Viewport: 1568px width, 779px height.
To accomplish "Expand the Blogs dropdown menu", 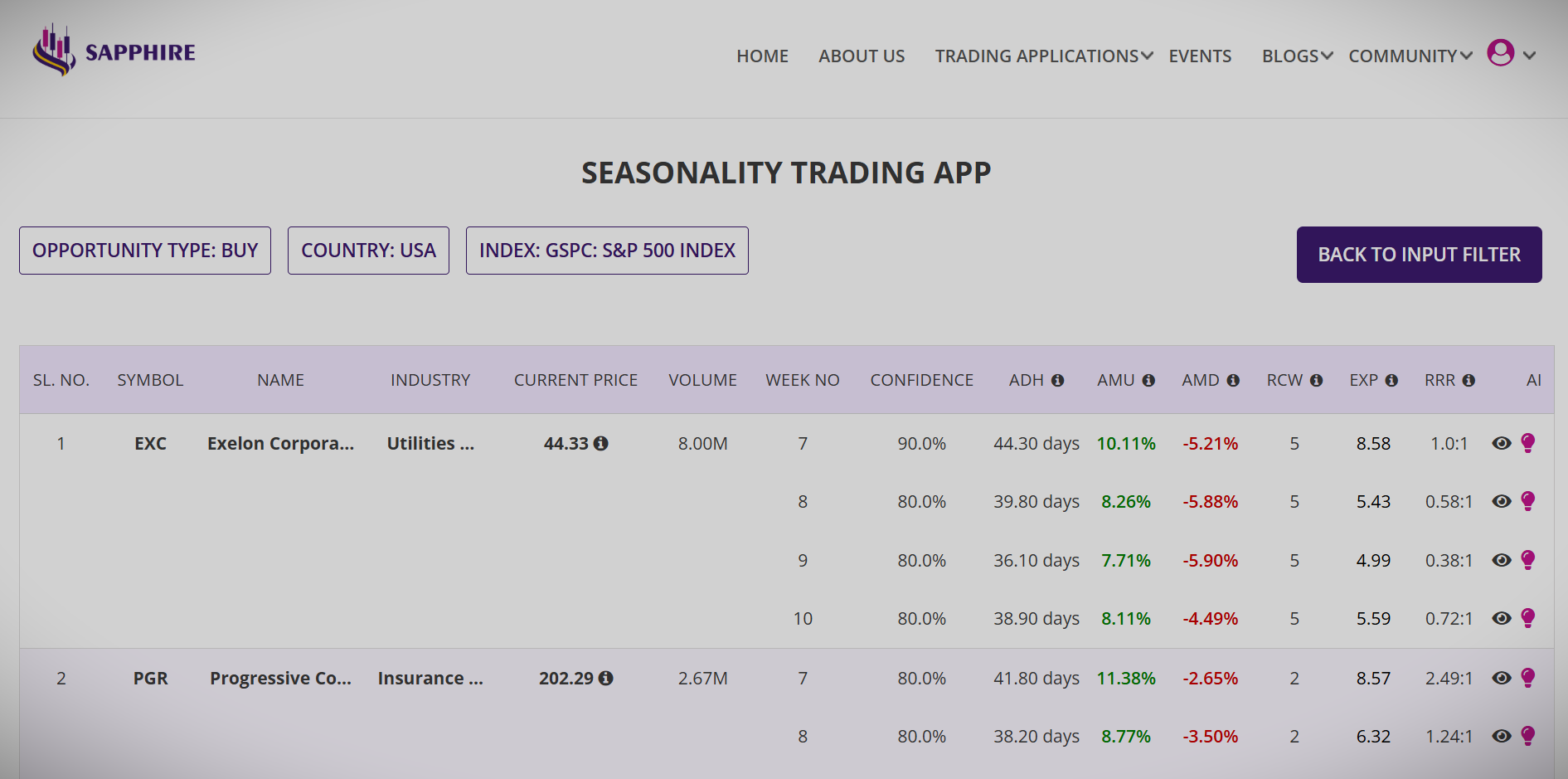I will (1297, 56).
